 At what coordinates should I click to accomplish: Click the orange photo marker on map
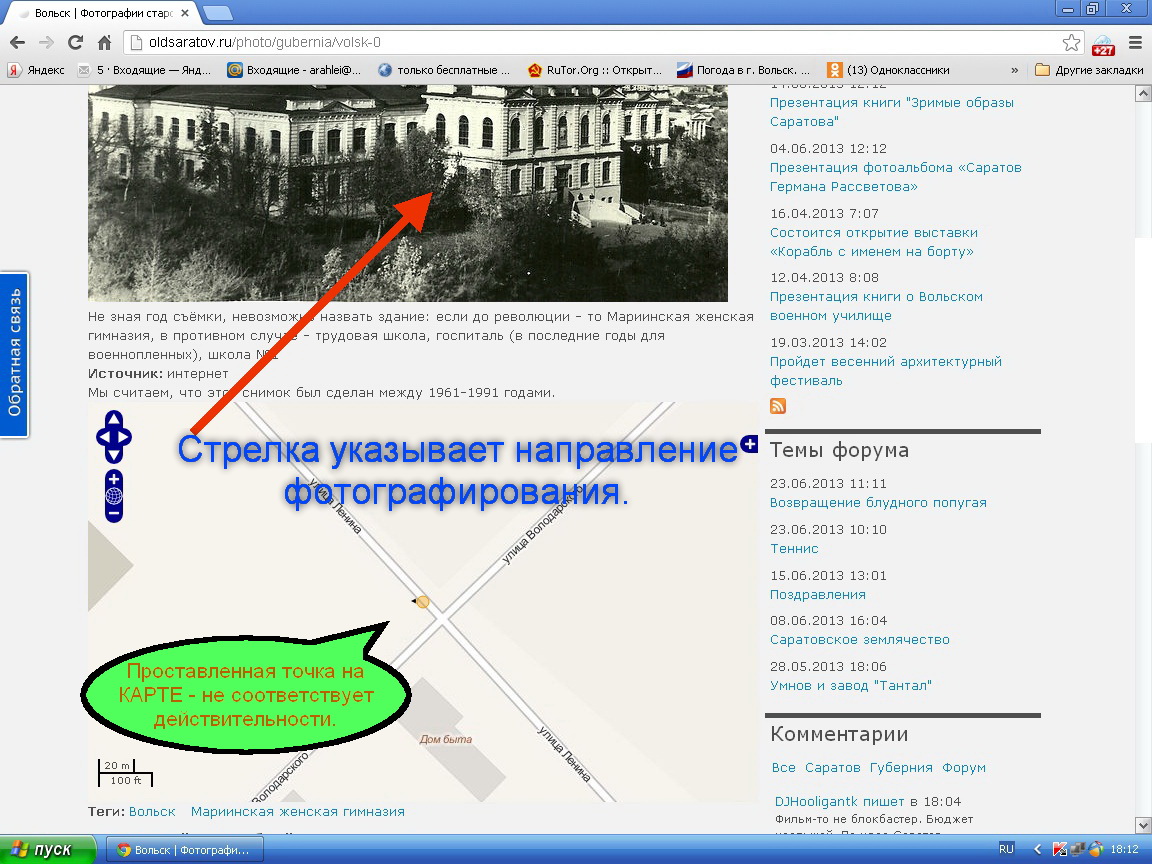[x=423, y=601]
